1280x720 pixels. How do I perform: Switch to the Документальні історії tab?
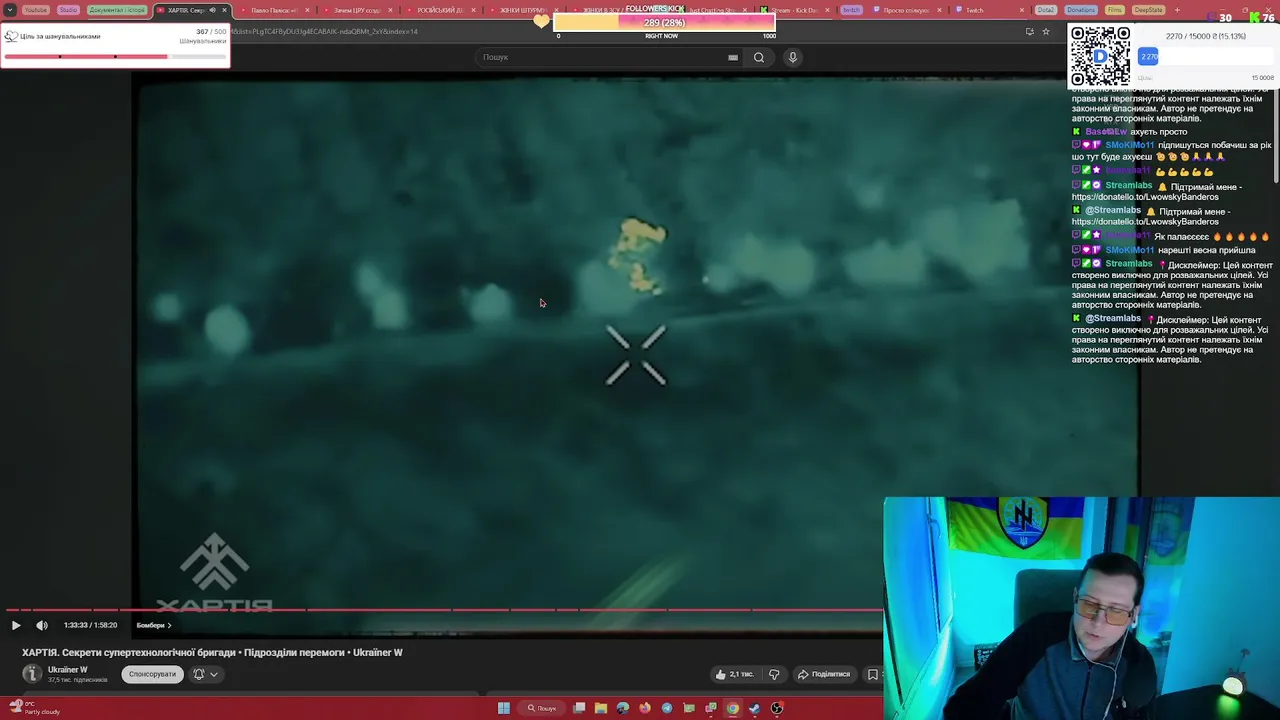(x=117, y=10)
